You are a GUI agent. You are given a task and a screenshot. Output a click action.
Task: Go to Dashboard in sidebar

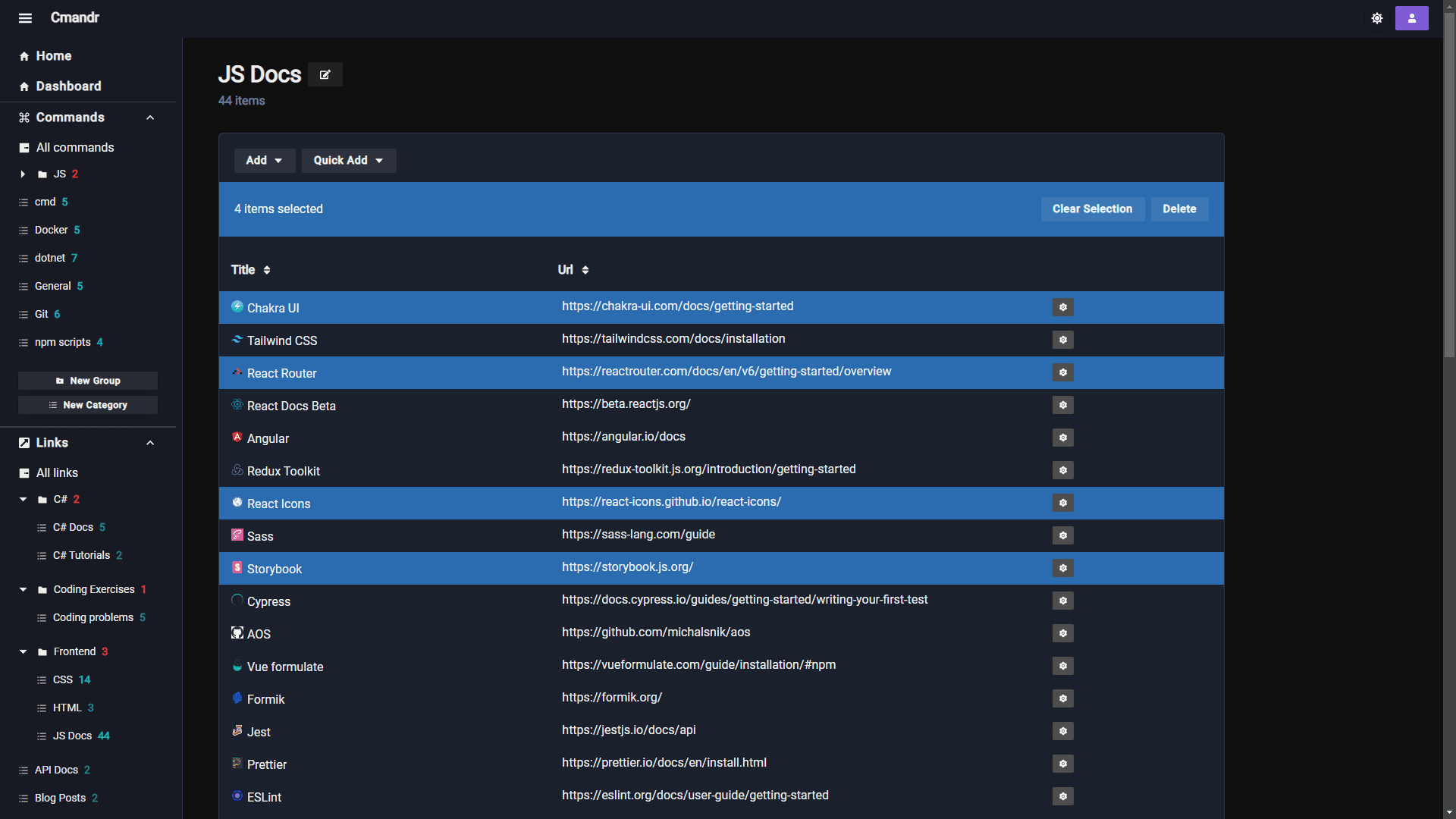[x=68, y=86]
